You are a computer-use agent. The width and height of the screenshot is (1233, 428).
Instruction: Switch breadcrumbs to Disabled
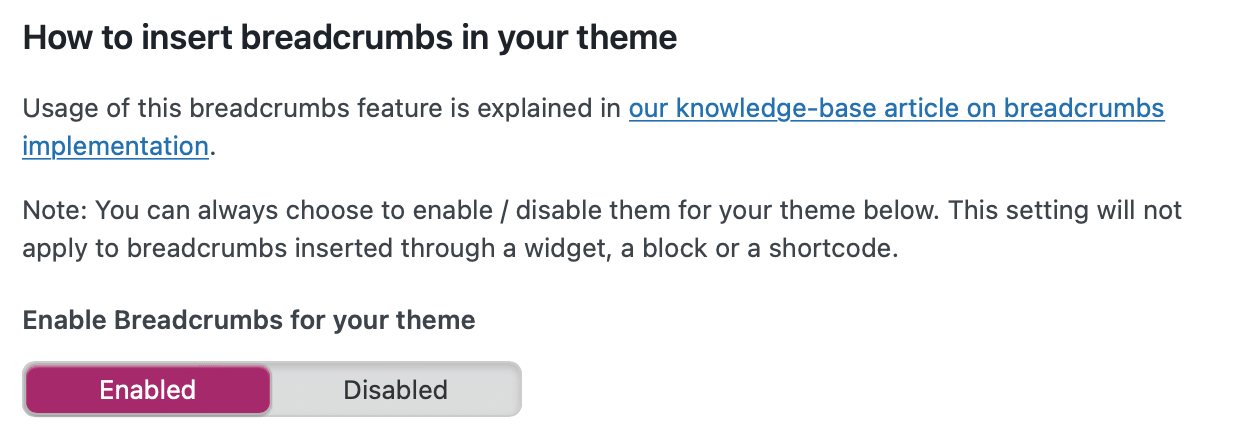point(395,390)
